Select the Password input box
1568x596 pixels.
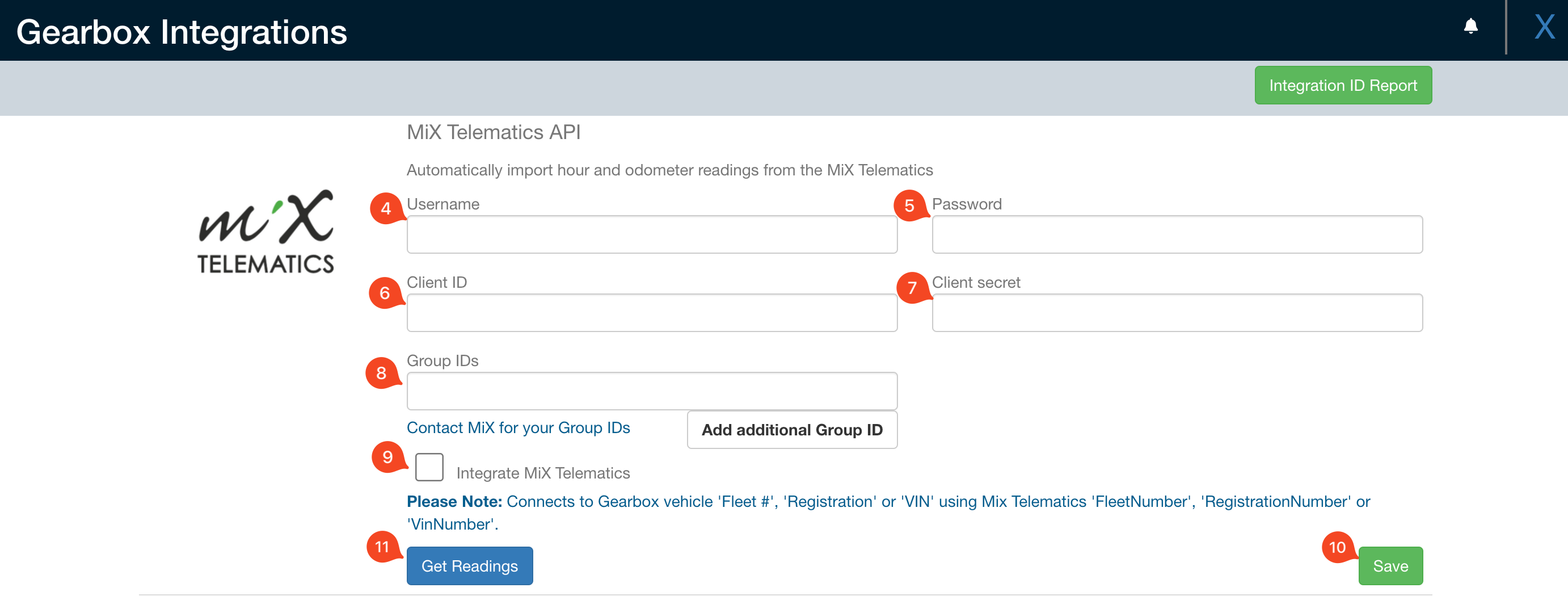1176,234
